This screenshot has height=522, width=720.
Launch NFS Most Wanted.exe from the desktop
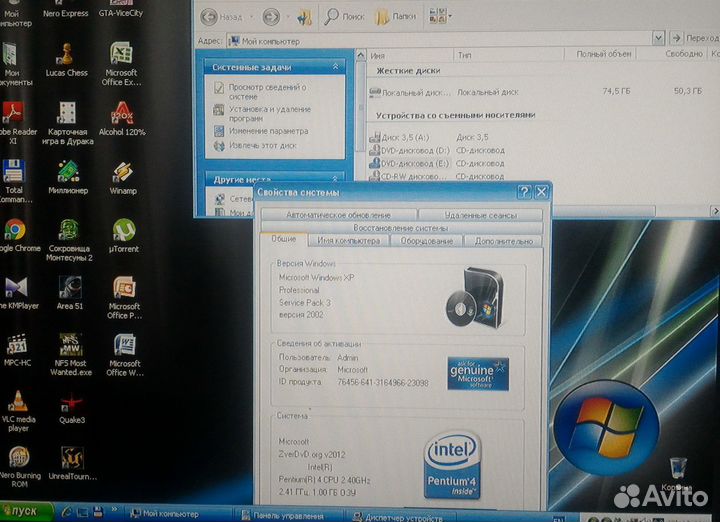click(71, 354)
